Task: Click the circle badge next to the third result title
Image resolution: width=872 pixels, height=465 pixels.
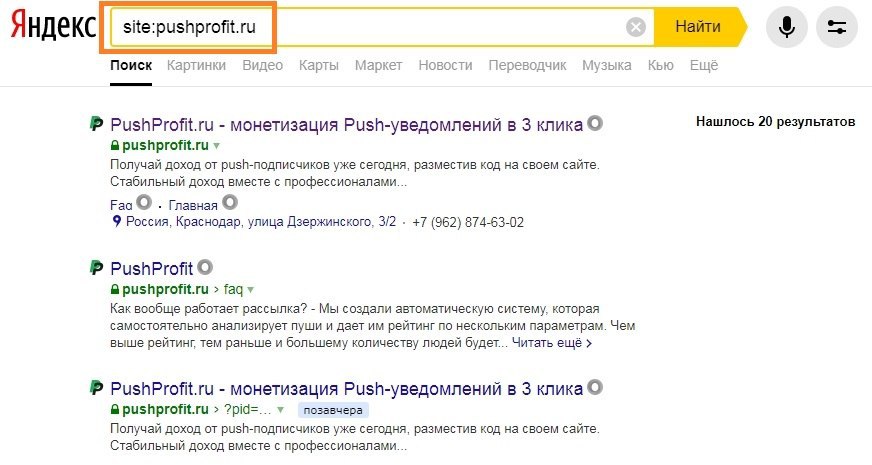Action: [595, 387]
